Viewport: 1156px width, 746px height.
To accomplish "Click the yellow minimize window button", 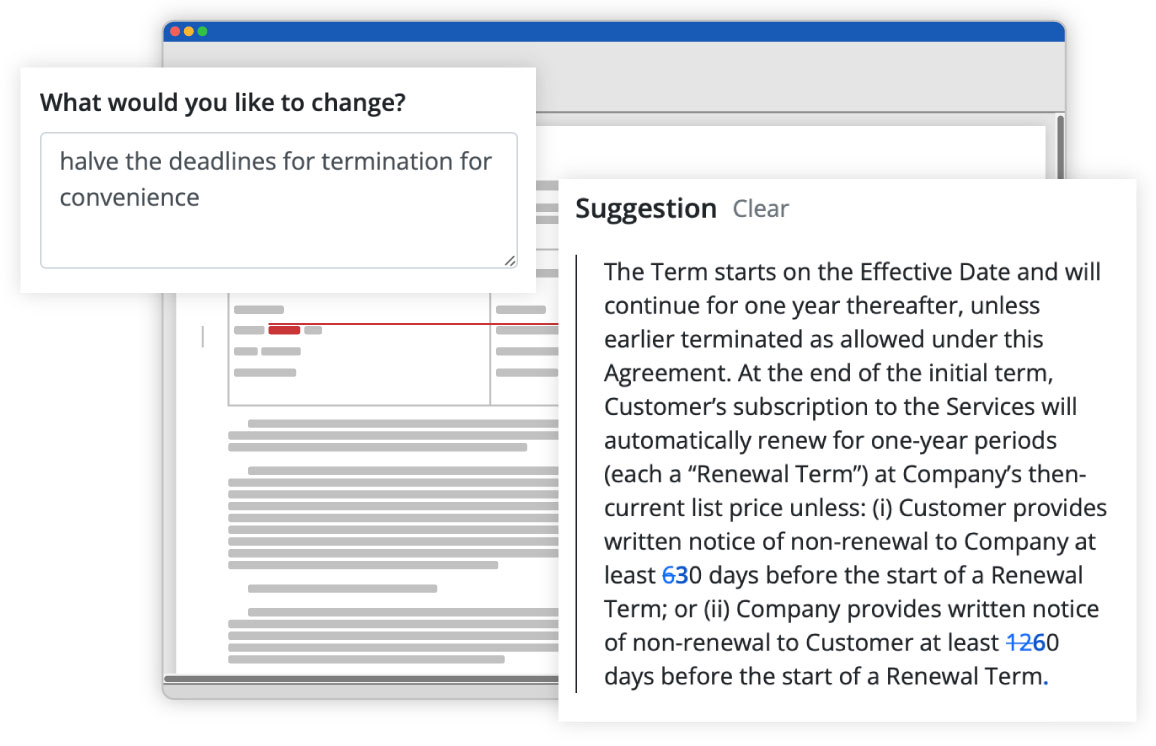I will (188, 31).
